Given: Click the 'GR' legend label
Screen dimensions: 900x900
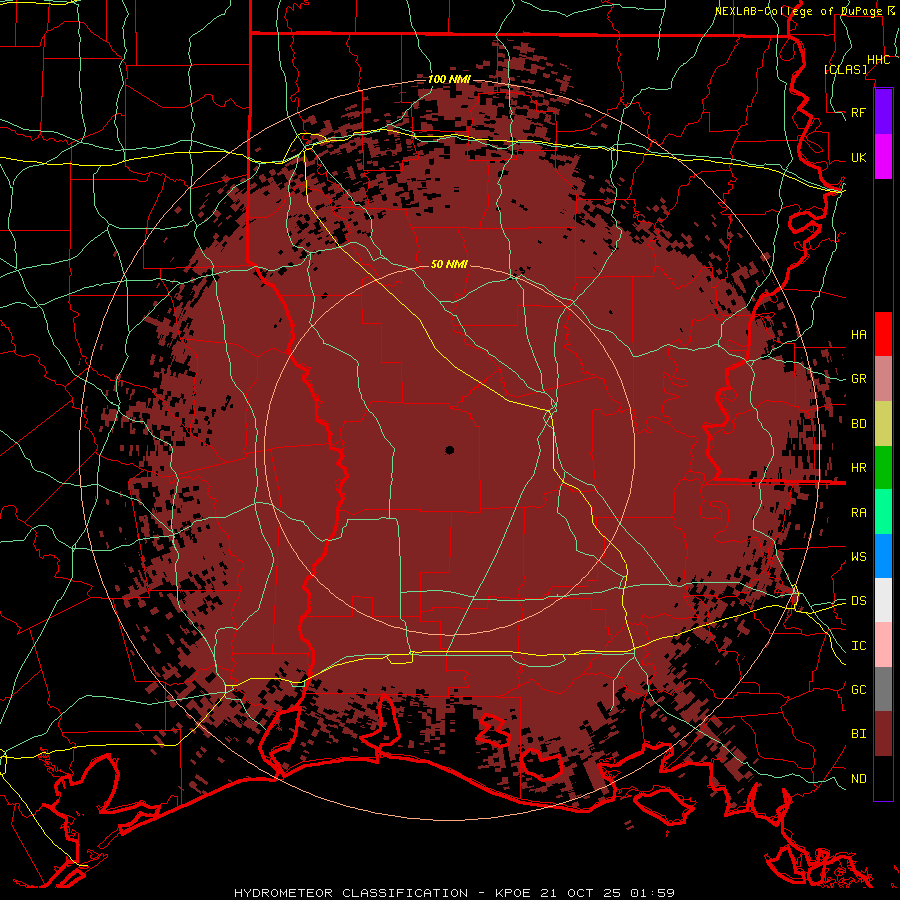Looking at the screenshot, I should [859, 379].
